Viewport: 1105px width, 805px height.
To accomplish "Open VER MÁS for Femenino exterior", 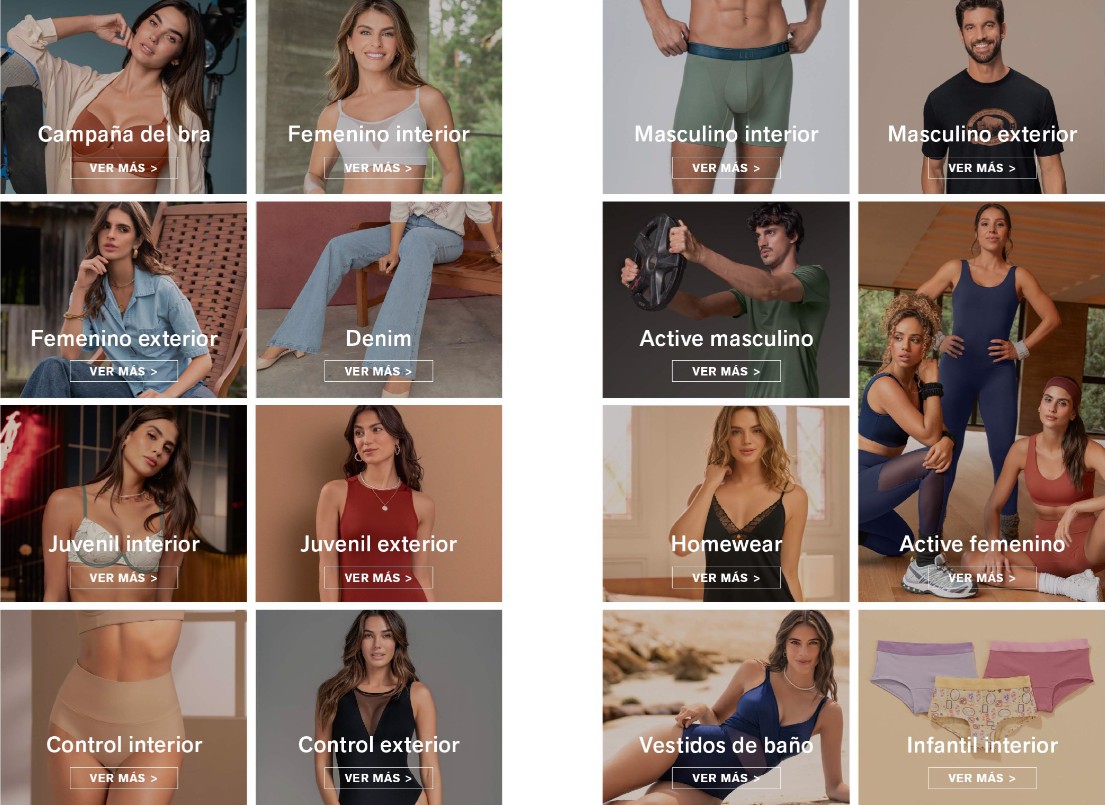I will tap(123, 371).
